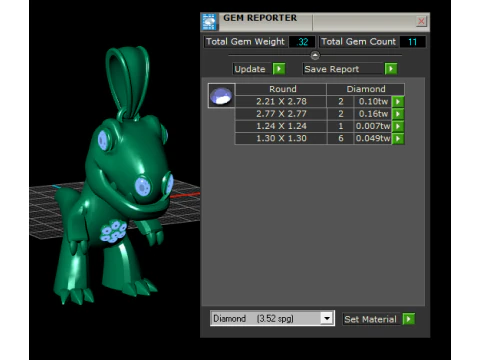Click the Update button label
The height and width of the screenshot is (360, 480).
(x=250, y=69)
